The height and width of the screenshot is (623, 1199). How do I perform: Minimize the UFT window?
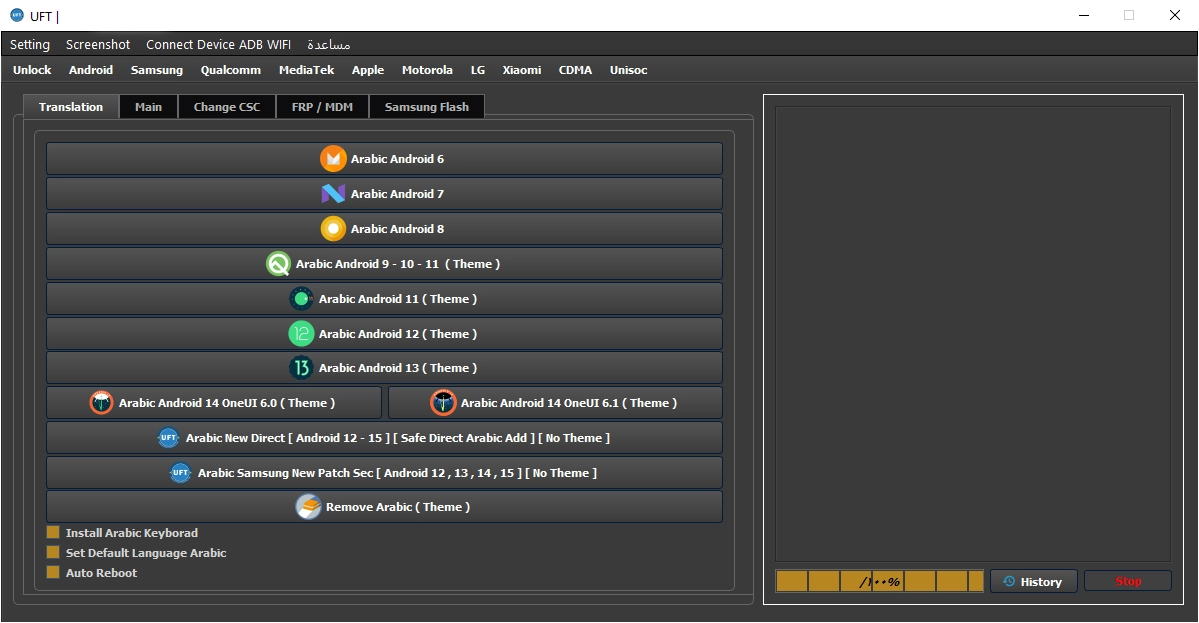1084,15
